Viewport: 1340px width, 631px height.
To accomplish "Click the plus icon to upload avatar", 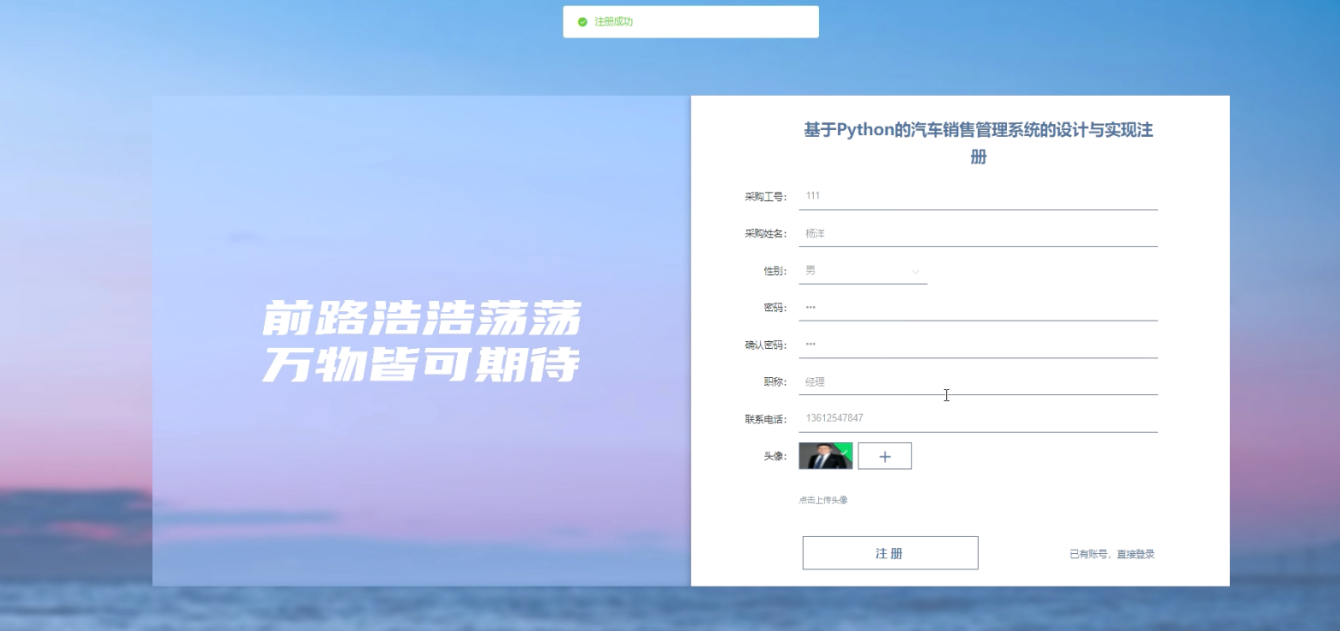I will point(885,456).
